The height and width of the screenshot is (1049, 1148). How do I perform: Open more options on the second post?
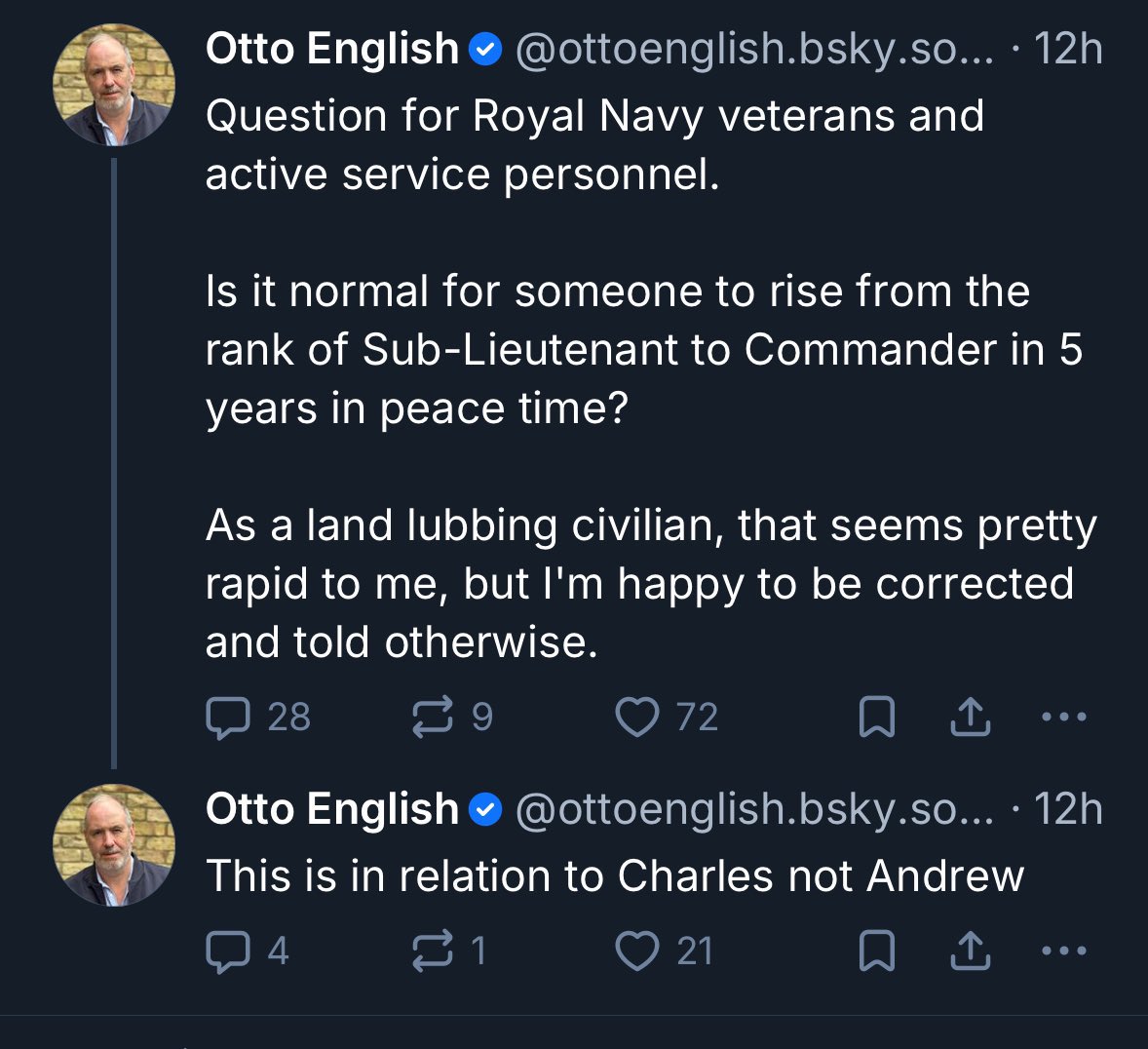pyautogui.click(x=1063, y=952)
